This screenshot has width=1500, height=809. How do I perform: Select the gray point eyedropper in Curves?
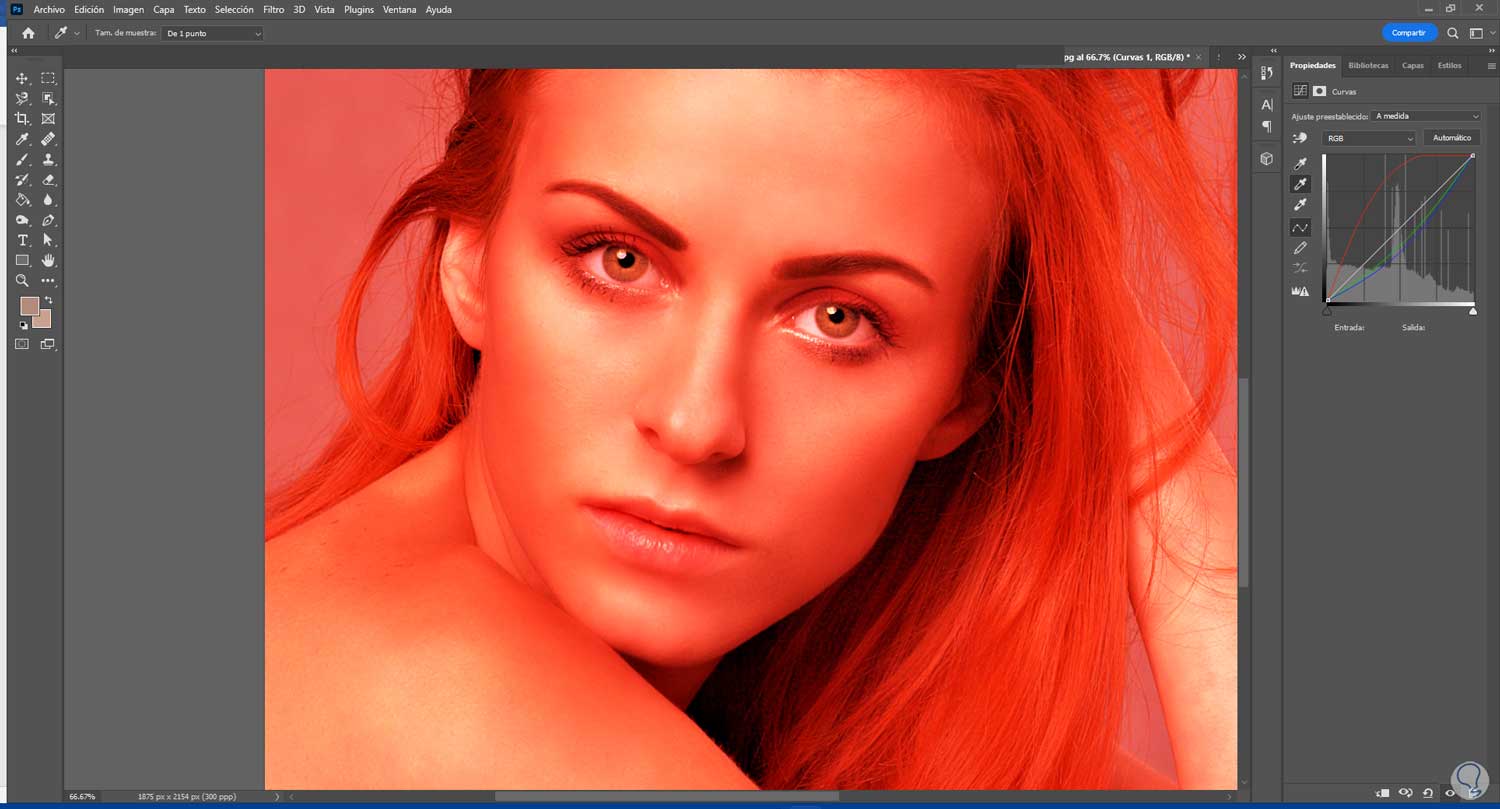point(1301,184)
